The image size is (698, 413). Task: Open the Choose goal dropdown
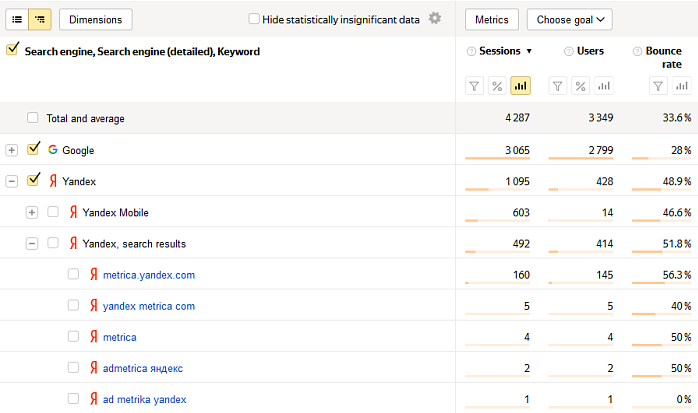pos(570,20)
